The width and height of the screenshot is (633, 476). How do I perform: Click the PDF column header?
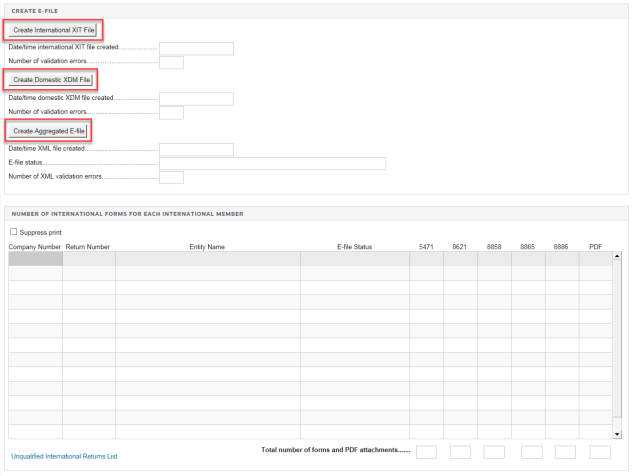[595, 246]
